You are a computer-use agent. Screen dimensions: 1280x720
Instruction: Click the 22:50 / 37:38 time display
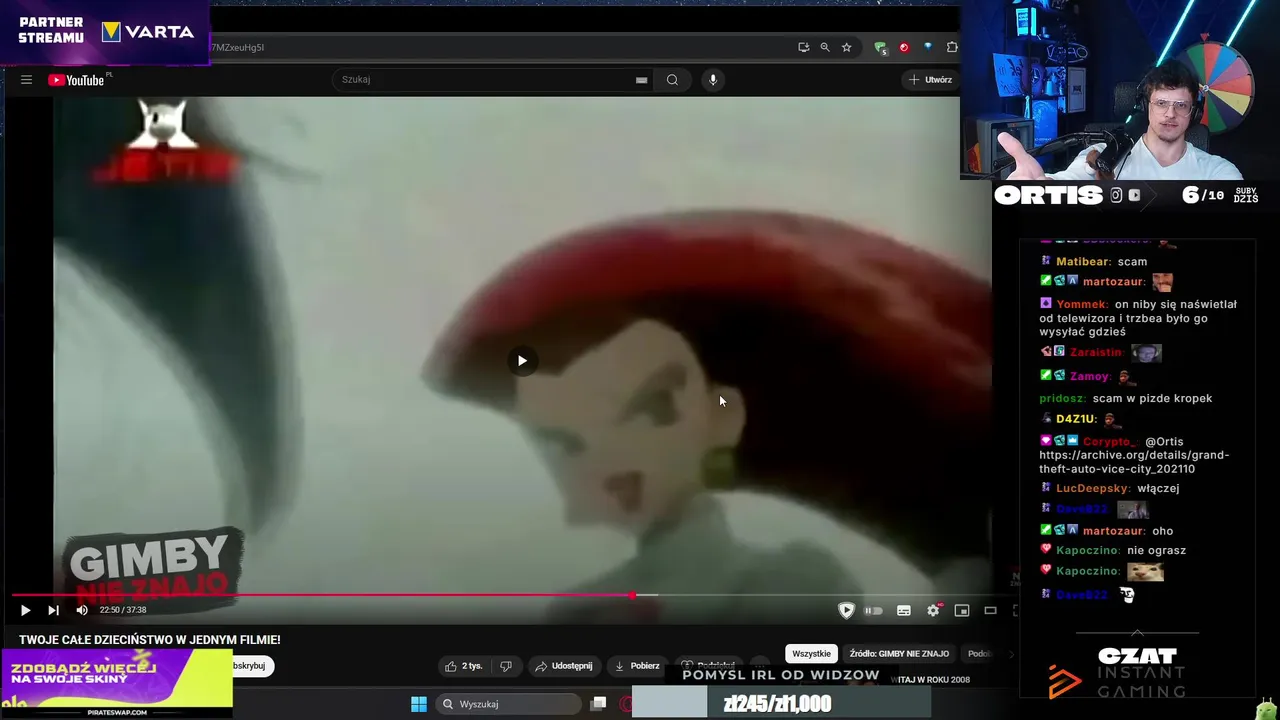[123, 610]
